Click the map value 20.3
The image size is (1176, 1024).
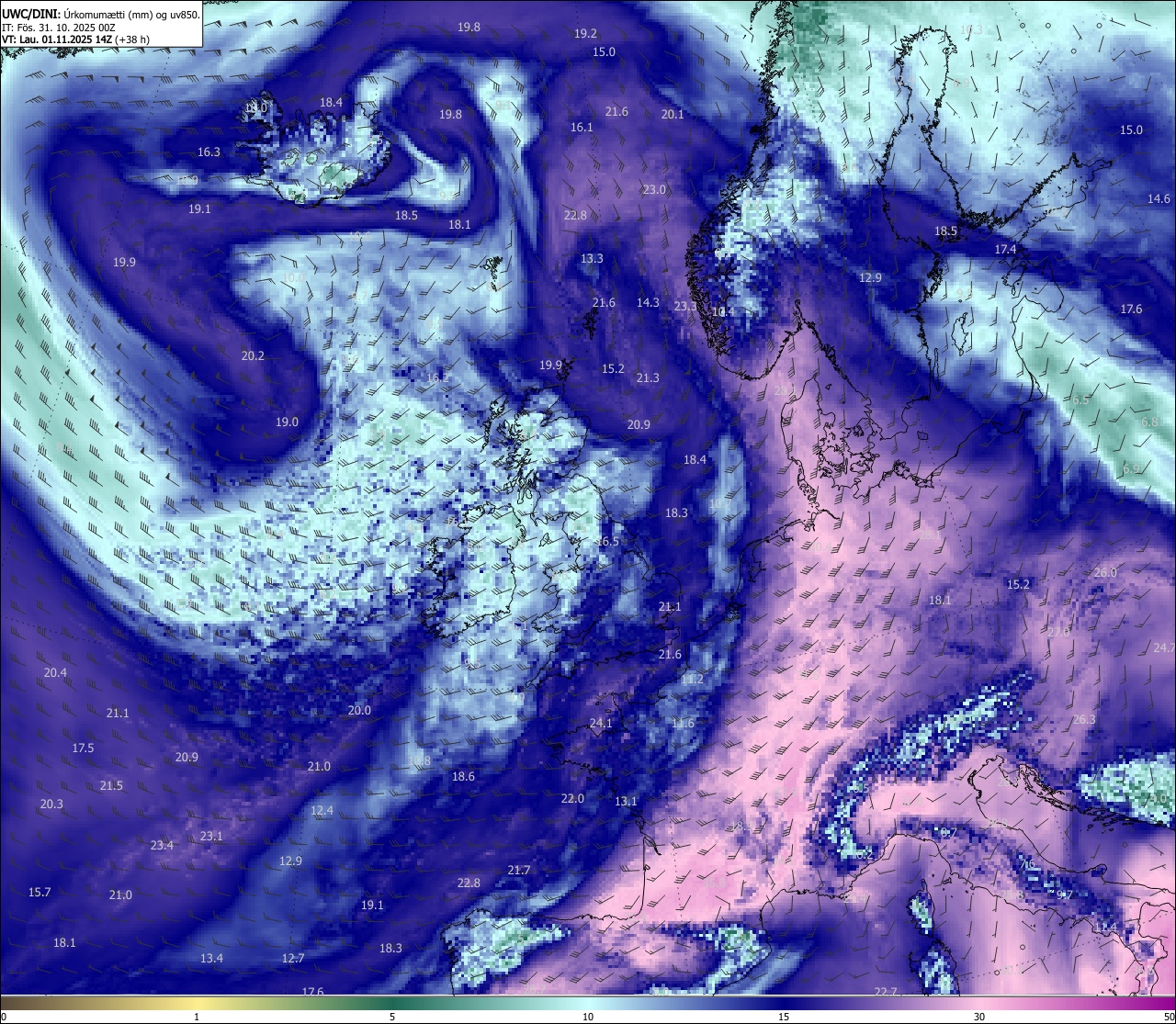pyautogui.click(x=51, y=804)
